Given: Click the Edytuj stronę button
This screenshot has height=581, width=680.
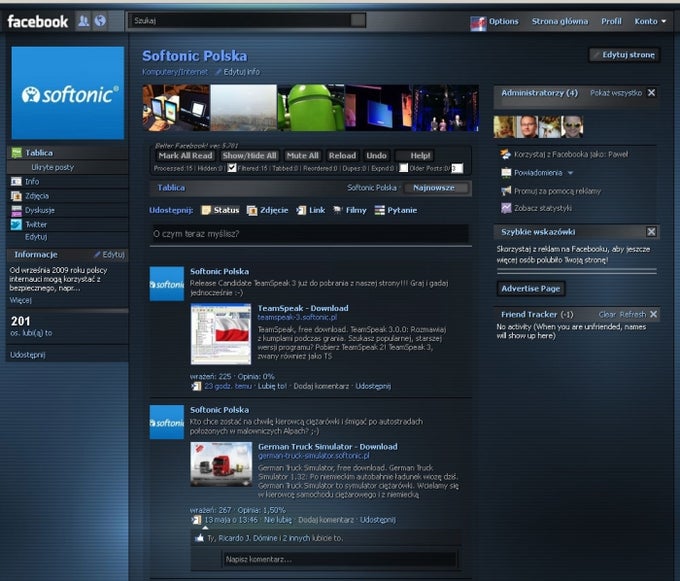Looking at the screenshot, I should [x=624, y=55].
